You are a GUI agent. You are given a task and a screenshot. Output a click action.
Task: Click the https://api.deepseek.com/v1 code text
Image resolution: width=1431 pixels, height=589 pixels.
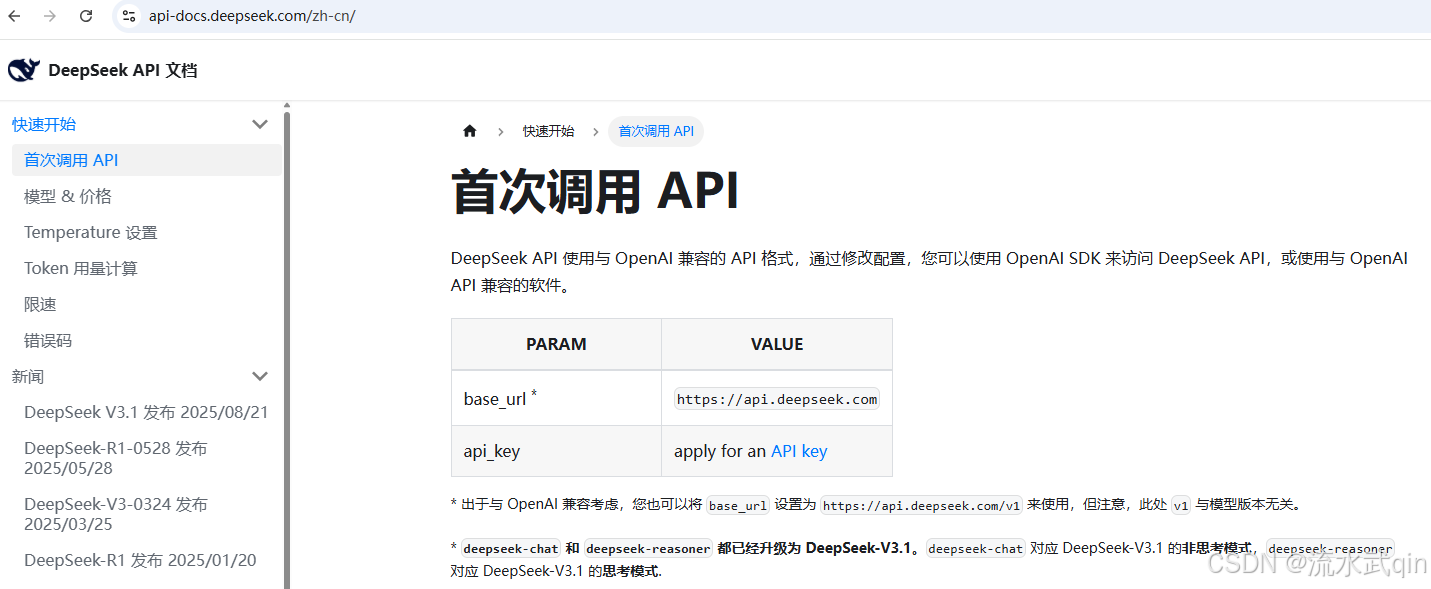921,505
